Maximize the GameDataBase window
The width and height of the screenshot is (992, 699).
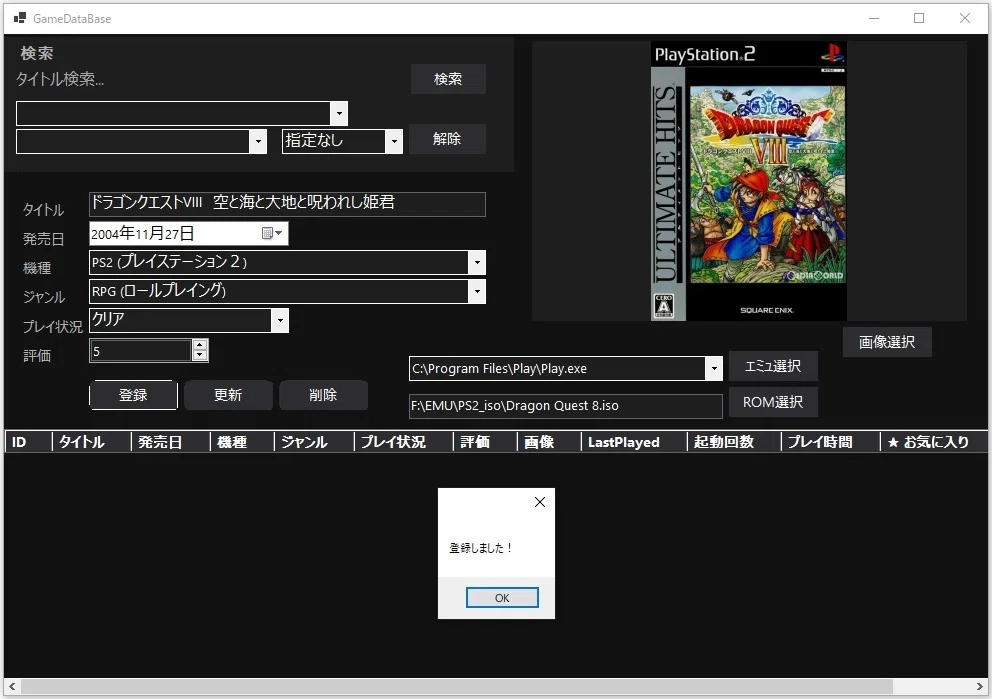pyautogui.click(x=919, y=18)
